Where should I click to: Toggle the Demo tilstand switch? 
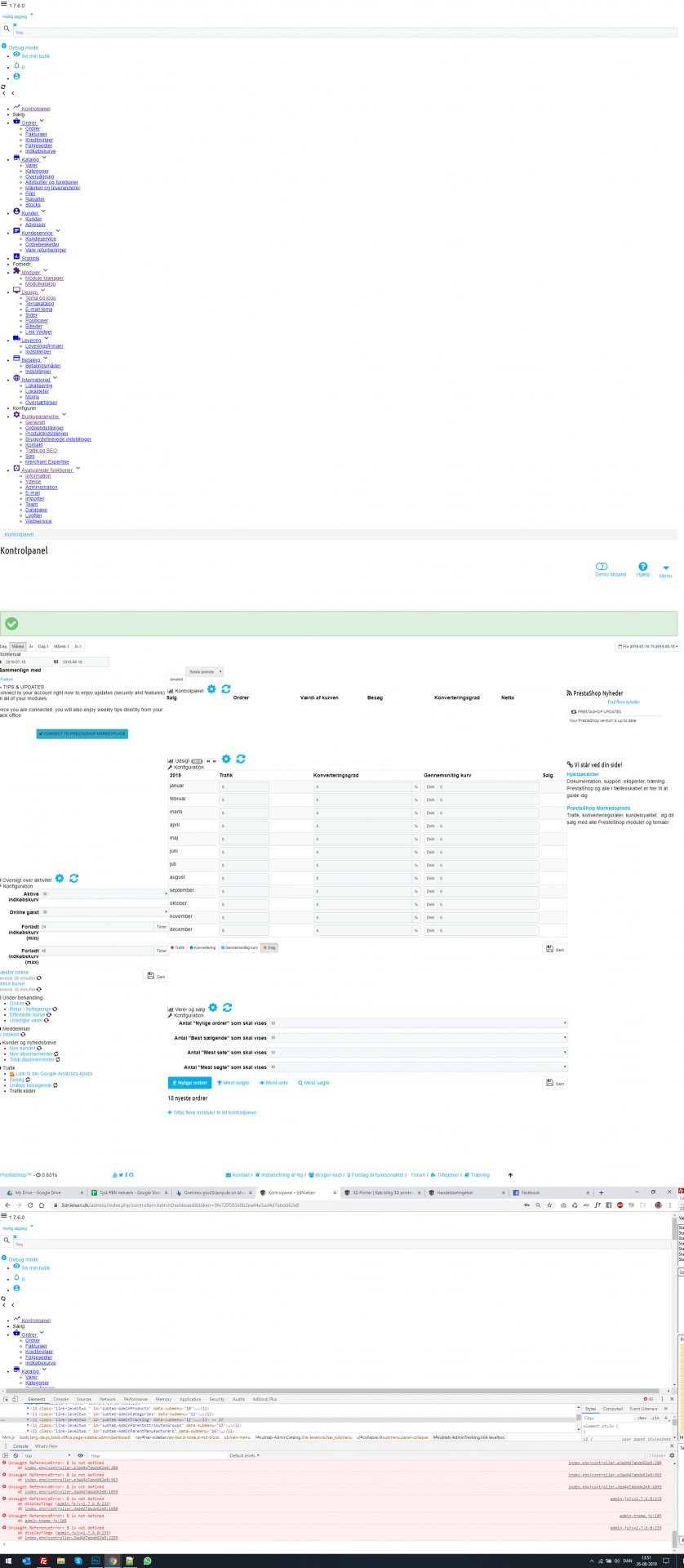(602, 566)
